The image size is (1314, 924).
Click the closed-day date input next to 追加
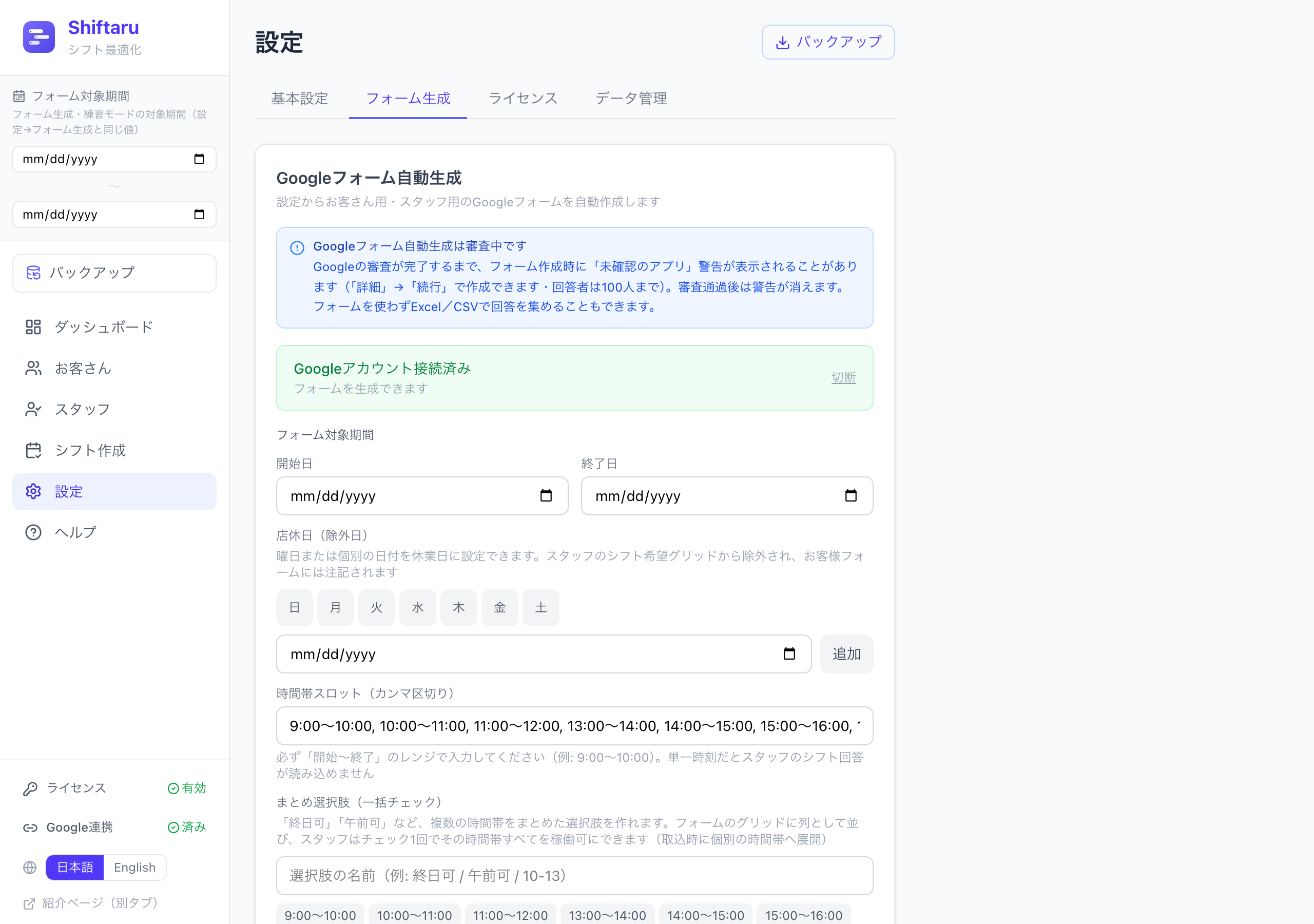point(544,654)
